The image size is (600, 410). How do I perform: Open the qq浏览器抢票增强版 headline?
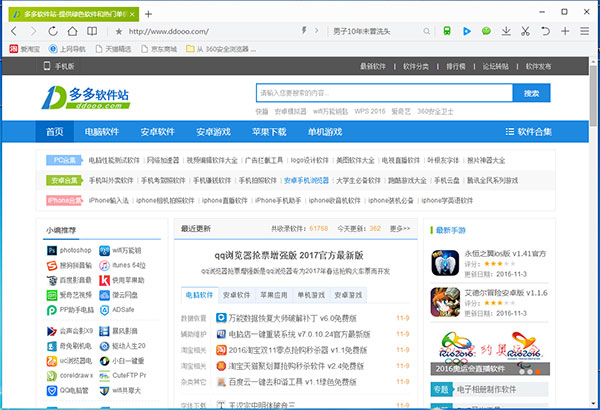(x=289, y=255)
